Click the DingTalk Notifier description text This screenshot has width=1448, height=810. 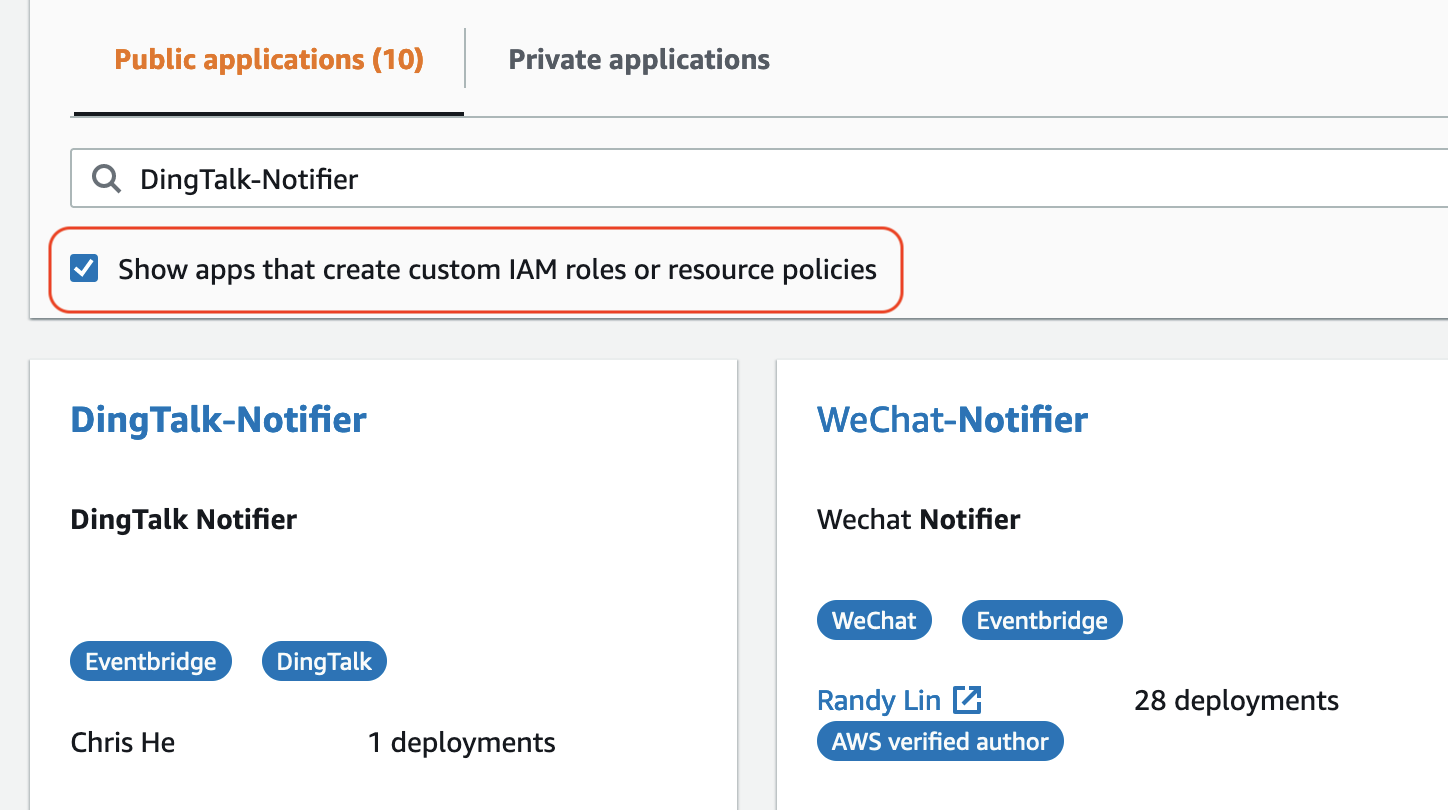[x=184, y=519]
